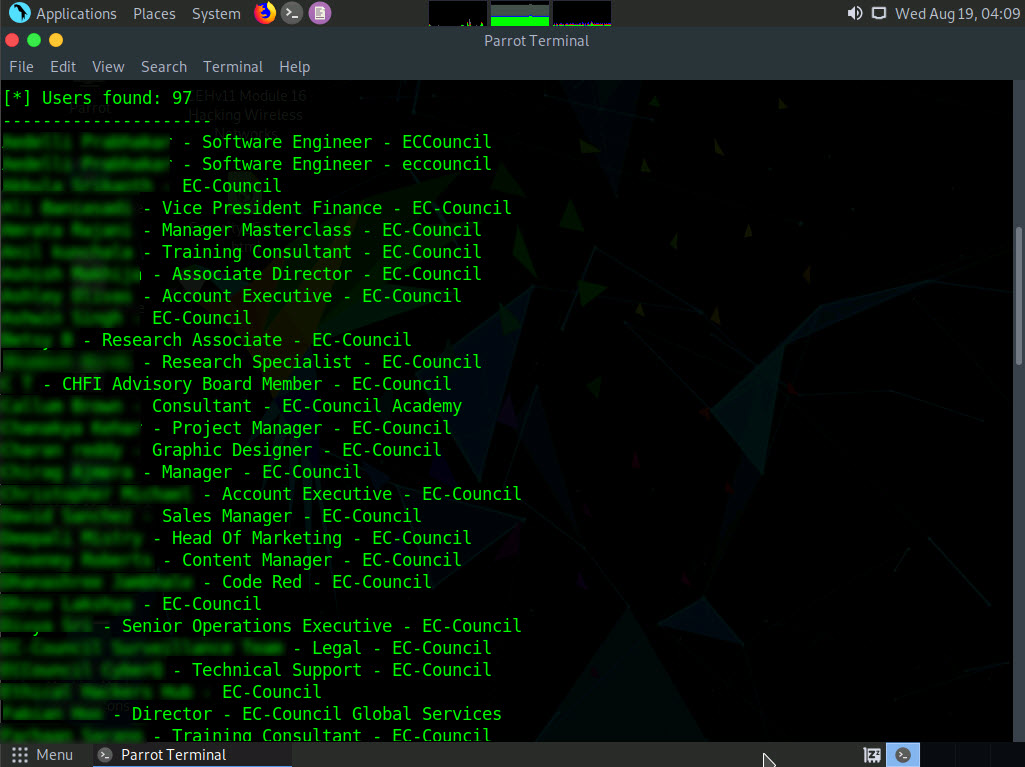Click the "Vice President Finance" line

coord(257,208)
